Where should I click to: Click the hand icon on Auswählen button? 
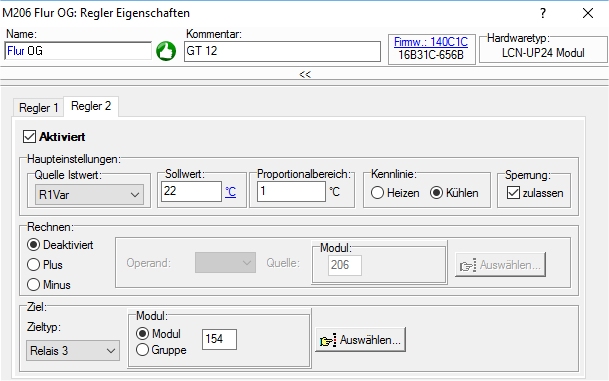tap(327, 341)
